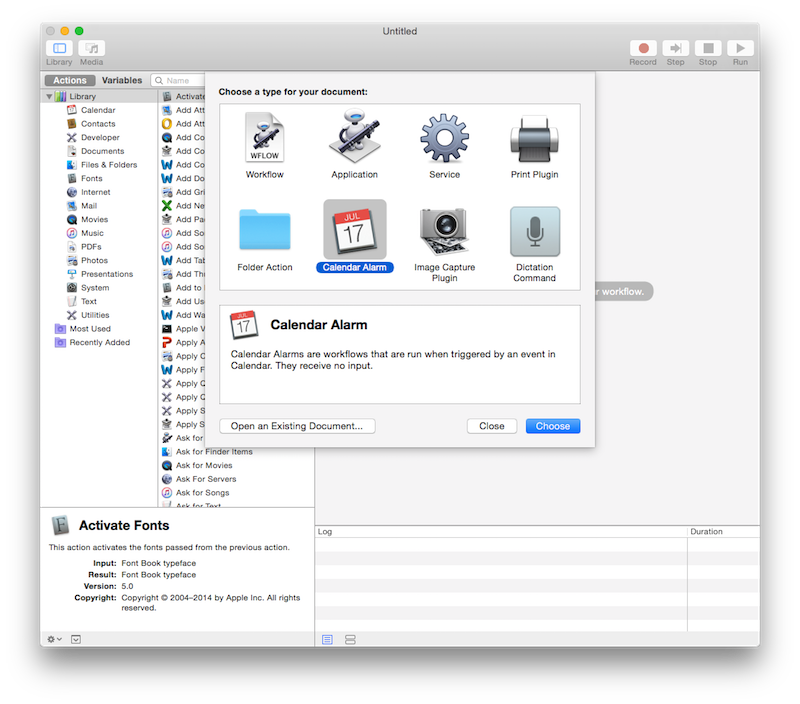
Task: Open Music category in Library
Action: coord(92,233)
